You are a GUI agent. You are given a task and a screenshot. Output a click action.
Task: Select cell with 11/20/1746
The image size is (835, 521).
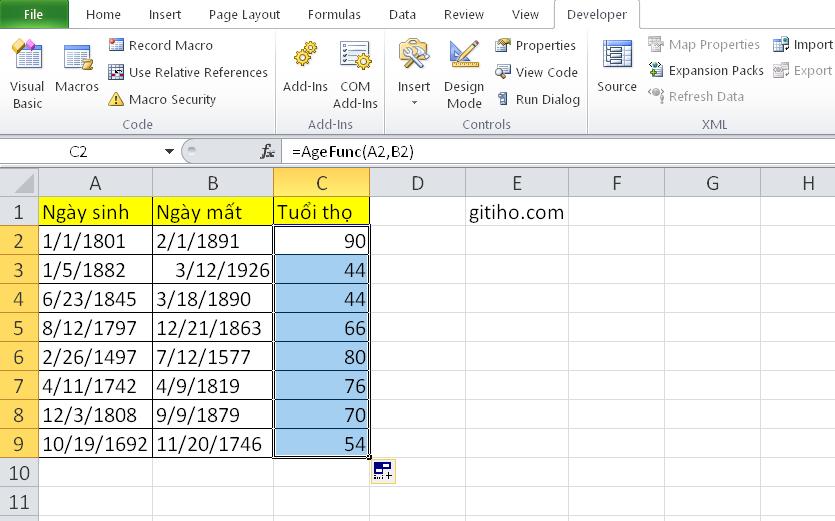point(213,444)
